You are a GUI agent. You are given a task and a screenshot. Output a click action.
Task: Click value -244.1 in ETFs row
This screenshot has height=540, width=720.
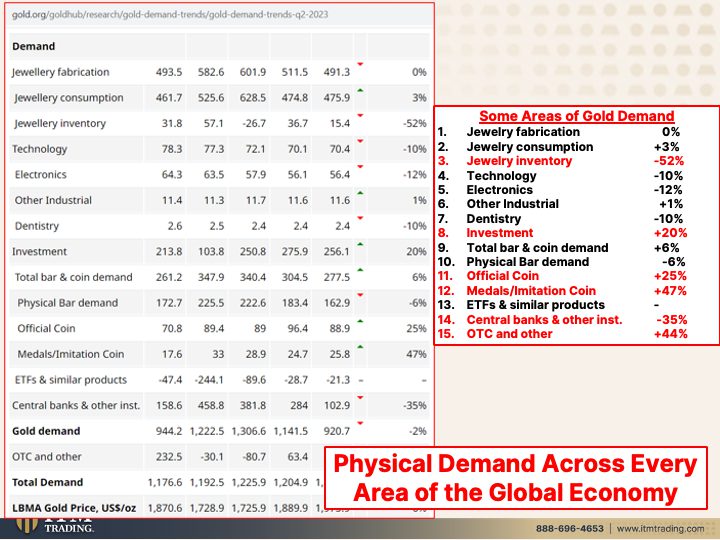209,380
